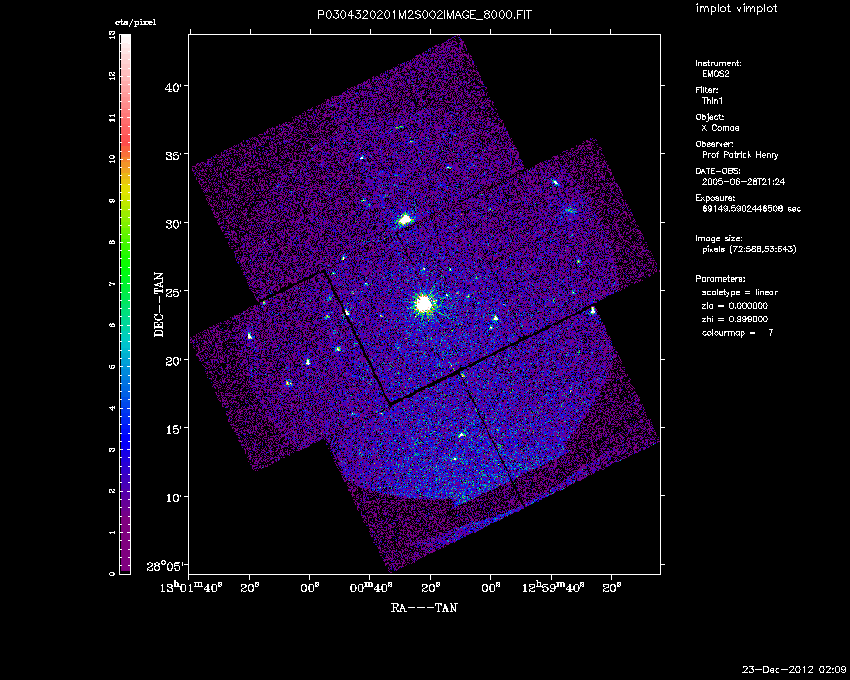The height and width of the screenshot is (680, 850).
Task: Click the 'cts/pixel' colorbar label
Action: tap(135, 23)
